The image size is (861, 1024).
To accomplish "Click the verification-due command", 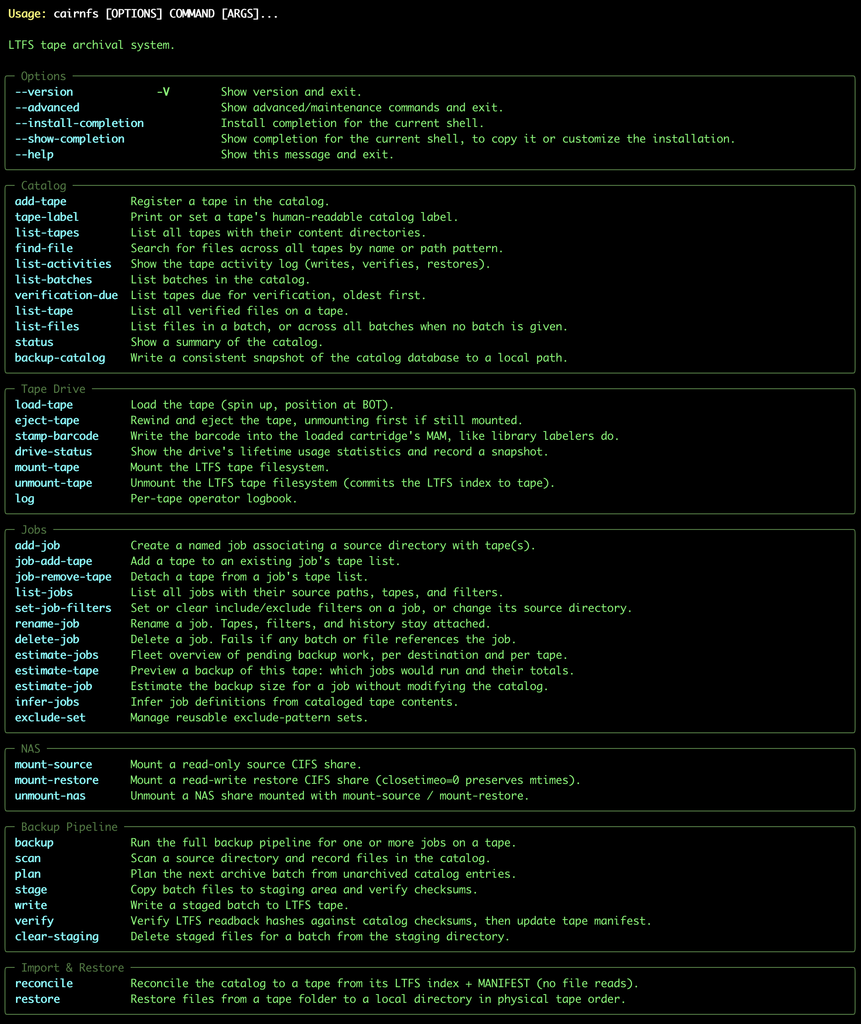I will tap(66, 296).
